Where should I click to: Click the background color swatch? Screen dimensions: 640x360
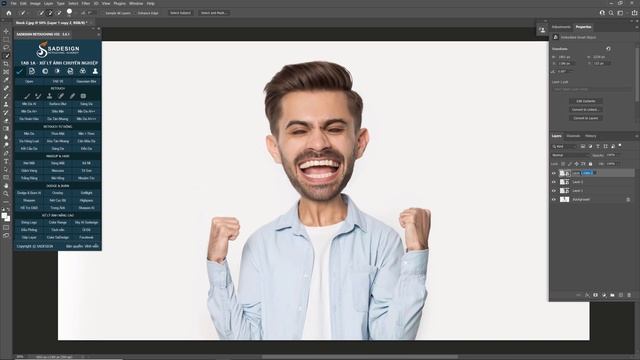tap(7, 219)
